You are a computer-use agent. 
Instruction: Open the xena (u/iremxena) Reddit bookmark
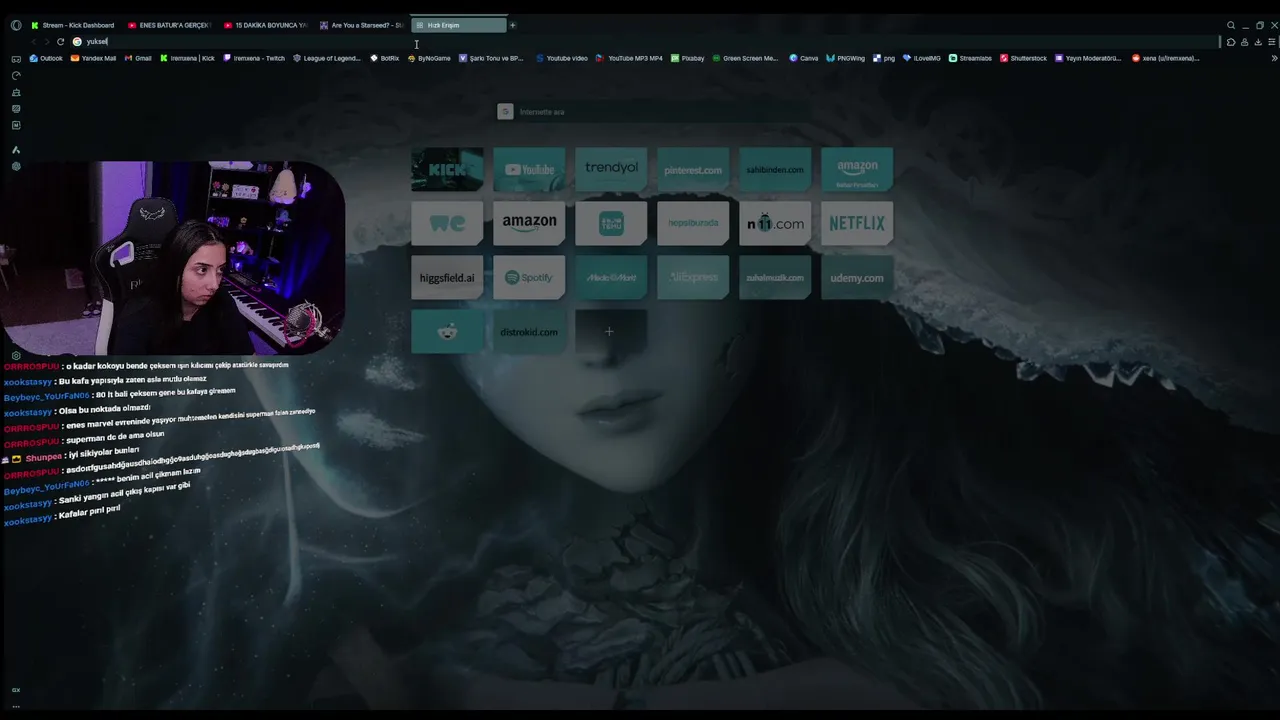point(1165,58)
